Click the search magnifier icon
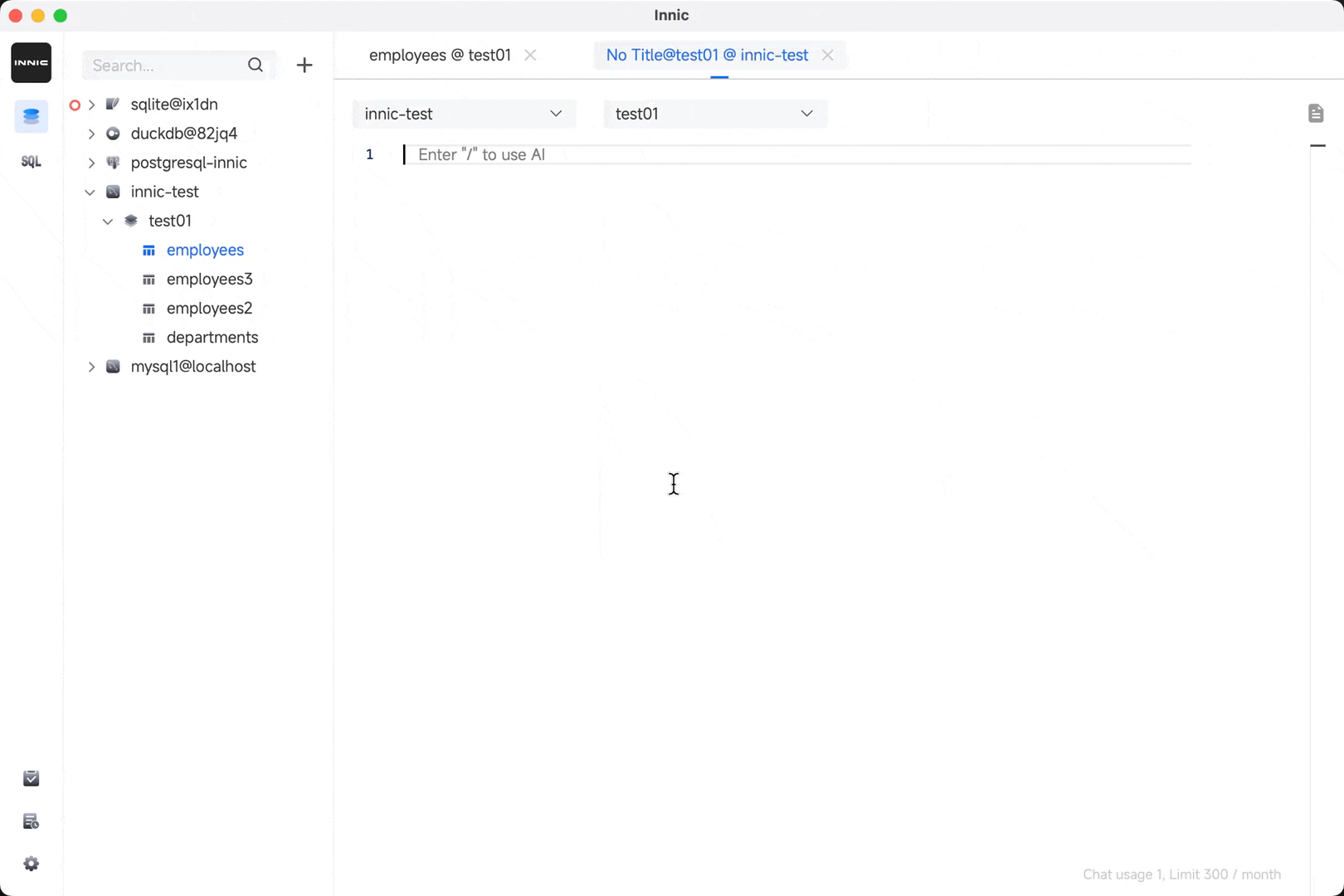Screen dimensions: 1344x896 (x=256, y=65)
